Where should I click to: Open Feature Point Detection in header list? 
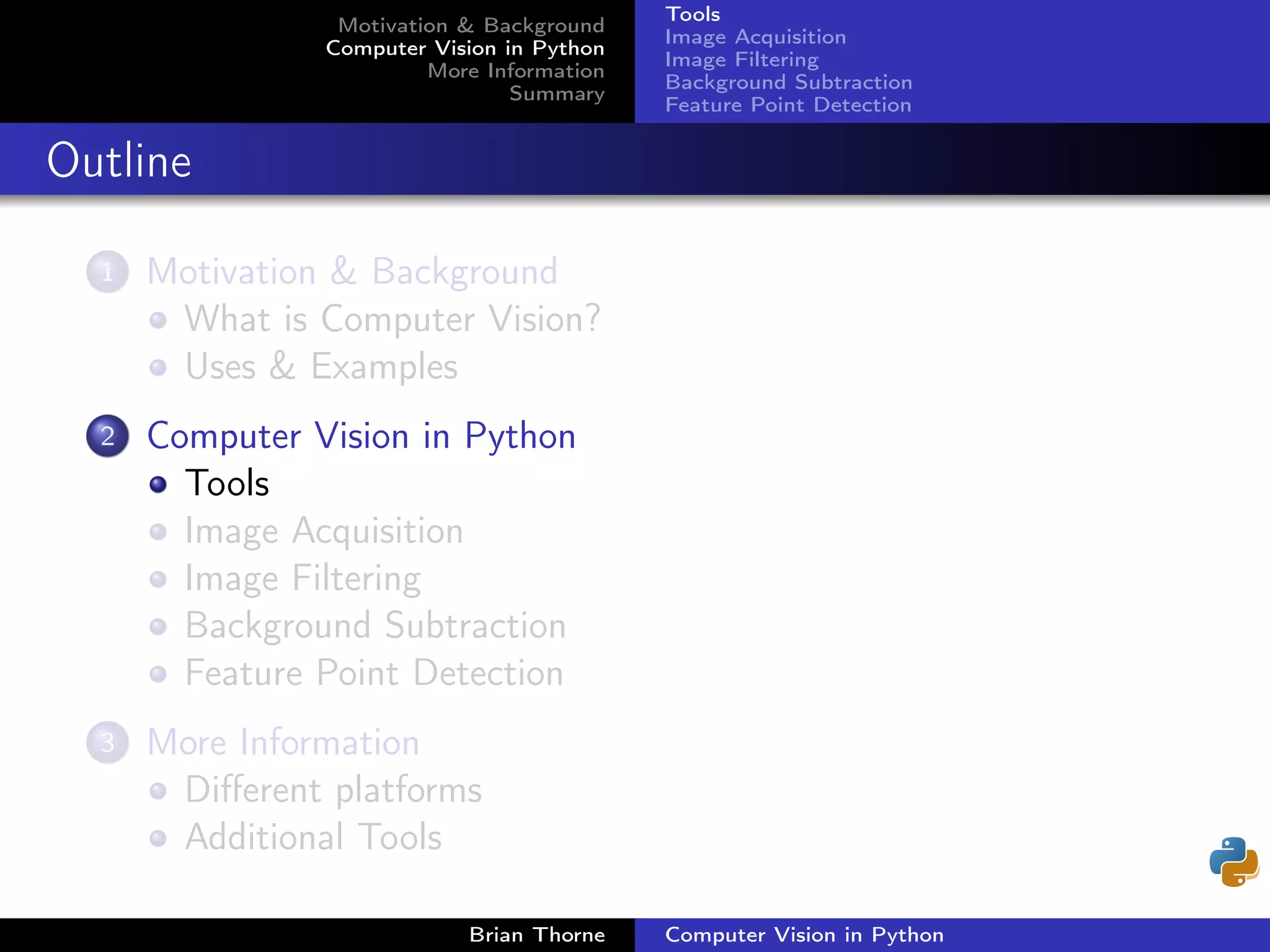click(788, 105)
